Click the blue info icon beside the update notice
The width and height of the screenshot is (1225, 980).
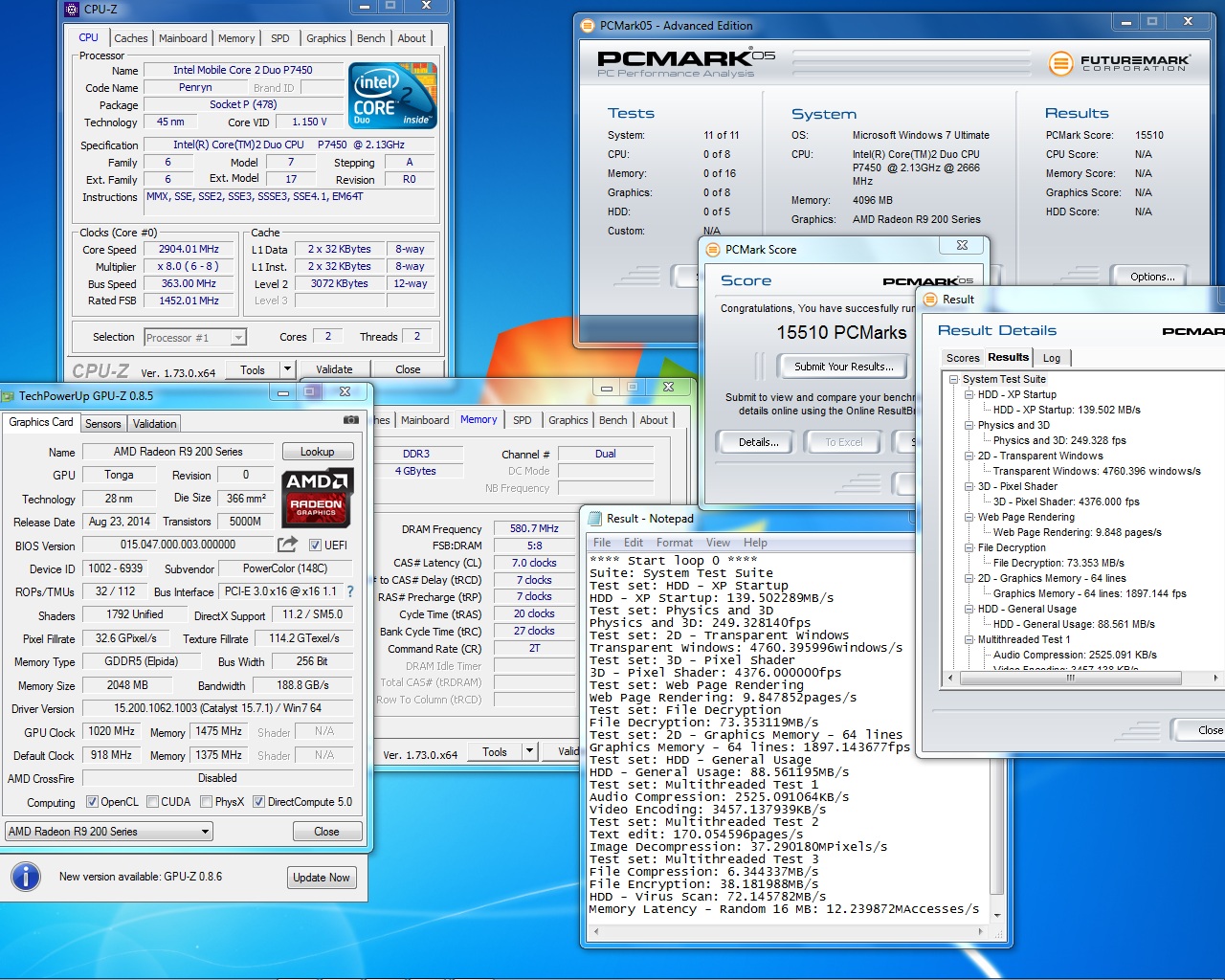pyautogui.click(x=26, y=876)
